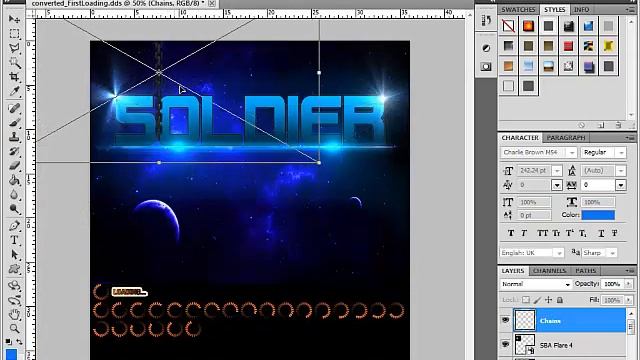Select the Pen tool
The height and width of the screenshot is (360, 640).
tap(14, 225)
